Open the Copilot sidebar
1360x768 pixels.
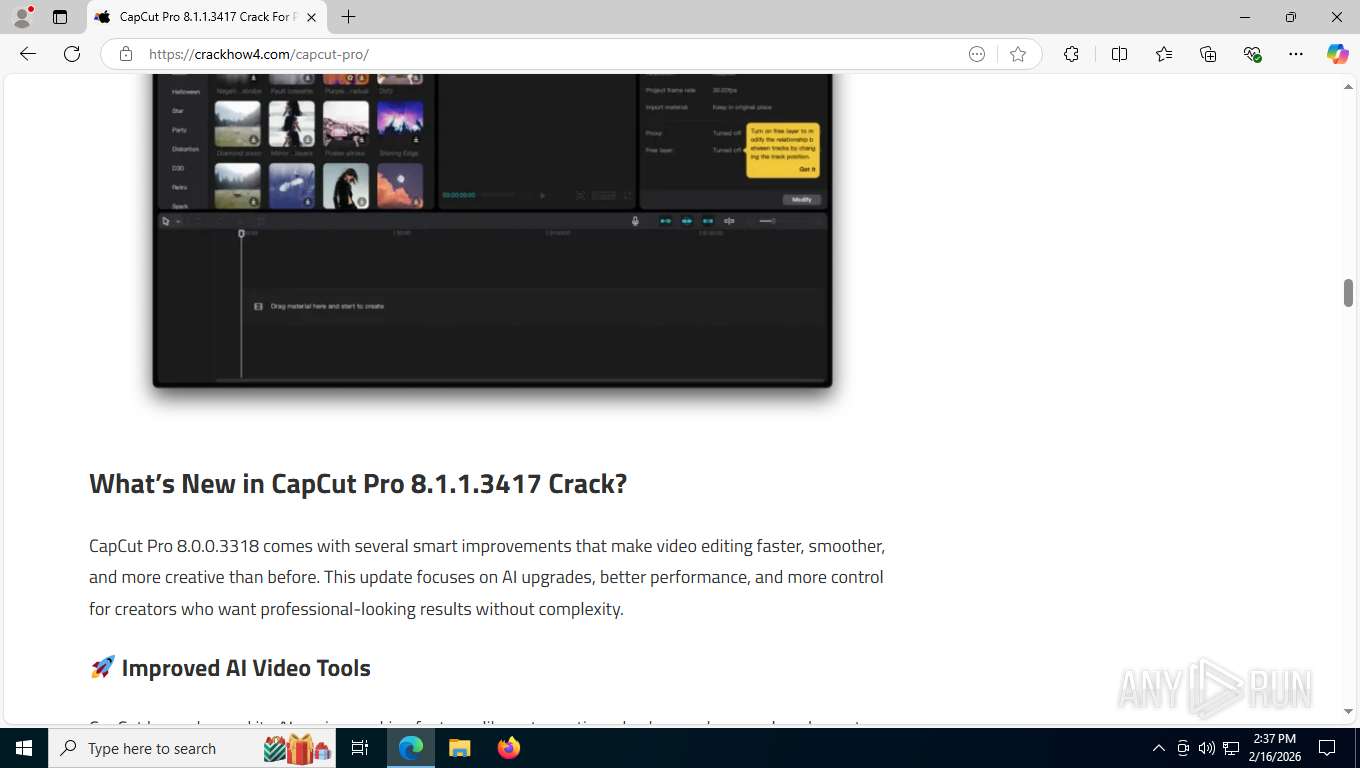[x=1338, y=54]
